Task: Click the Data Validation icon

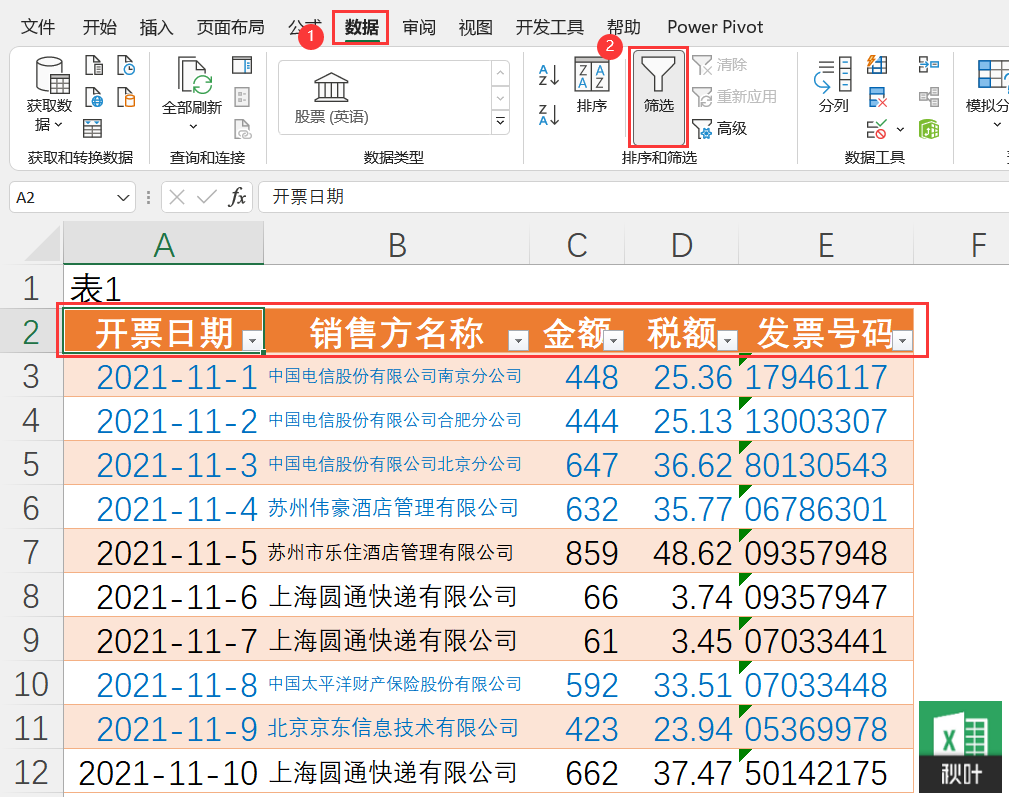Action: point(876,129)
